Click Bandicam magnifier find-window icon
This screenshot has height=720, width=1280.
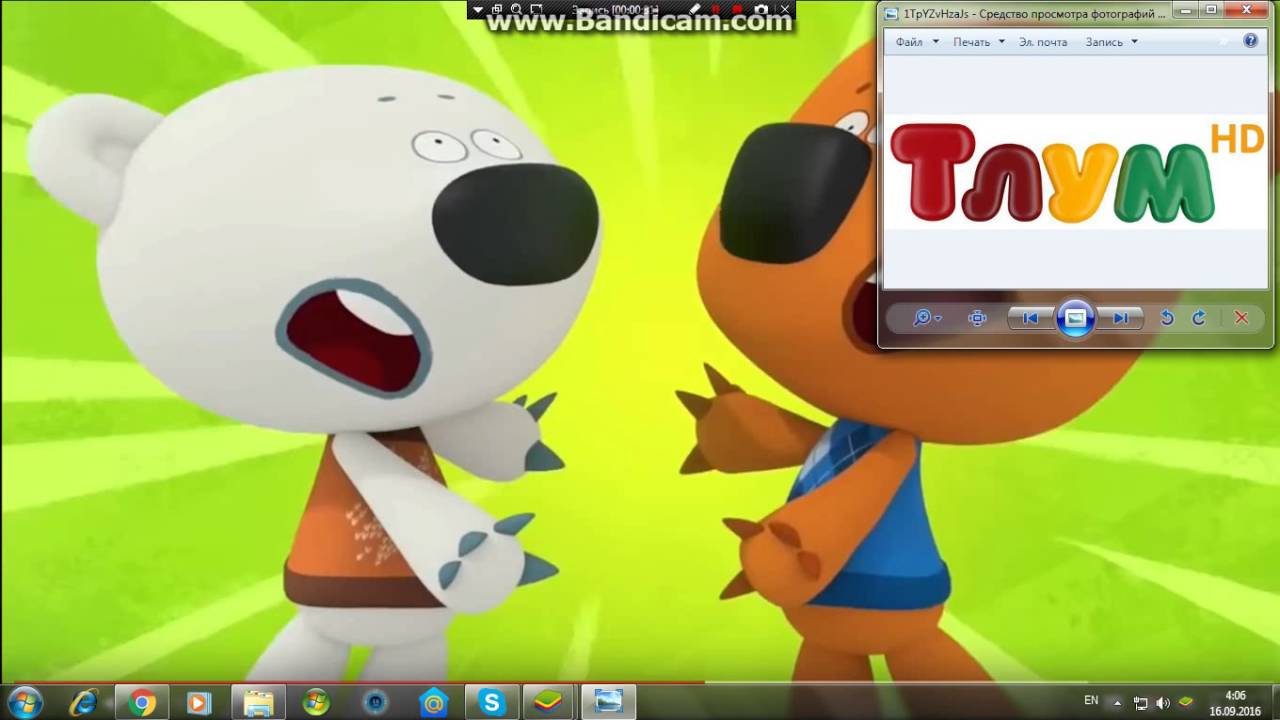pyautogui.click(x=517, y=10)
